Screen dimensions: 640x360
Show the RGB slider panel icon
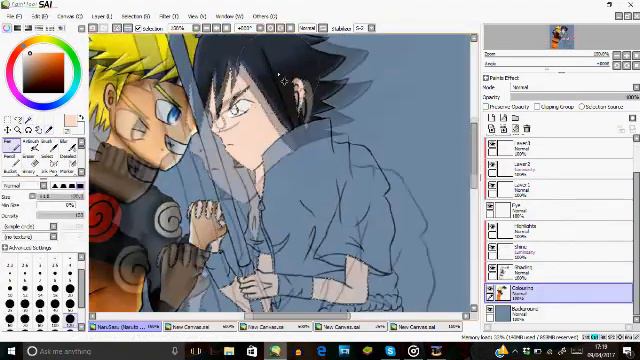click(x=18, y=28)
